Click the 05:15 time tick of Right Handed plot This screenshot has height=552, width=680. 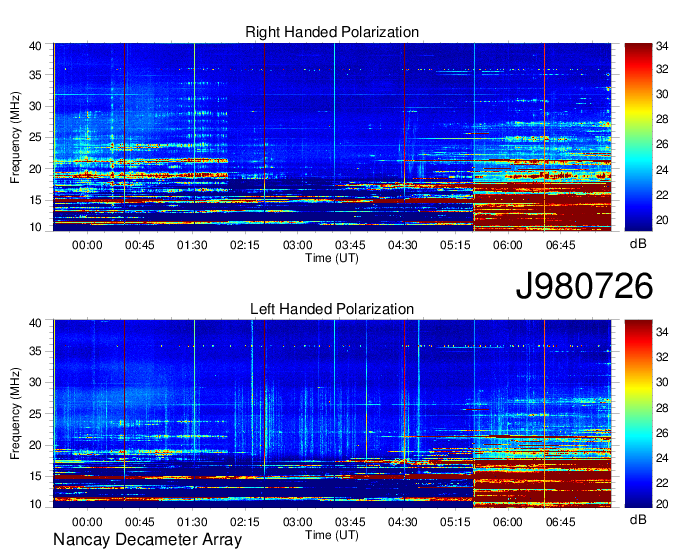[x=455, y=245]
